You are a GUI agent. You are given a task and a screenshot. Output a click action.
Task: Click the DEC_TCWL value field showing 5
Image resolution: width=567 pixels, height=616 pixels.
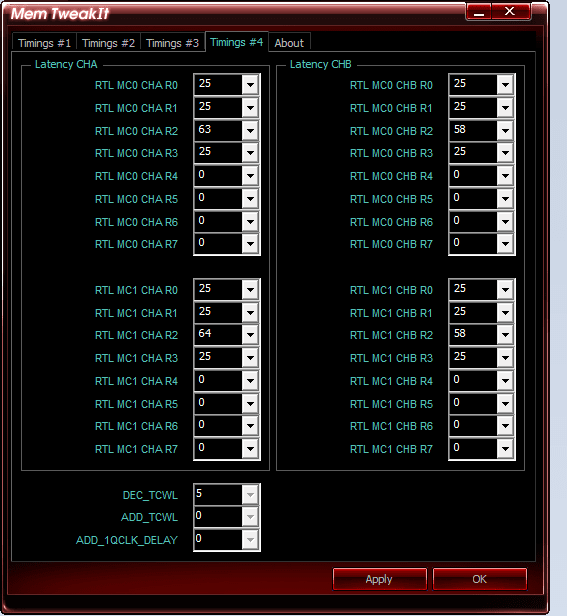point(218,495)
